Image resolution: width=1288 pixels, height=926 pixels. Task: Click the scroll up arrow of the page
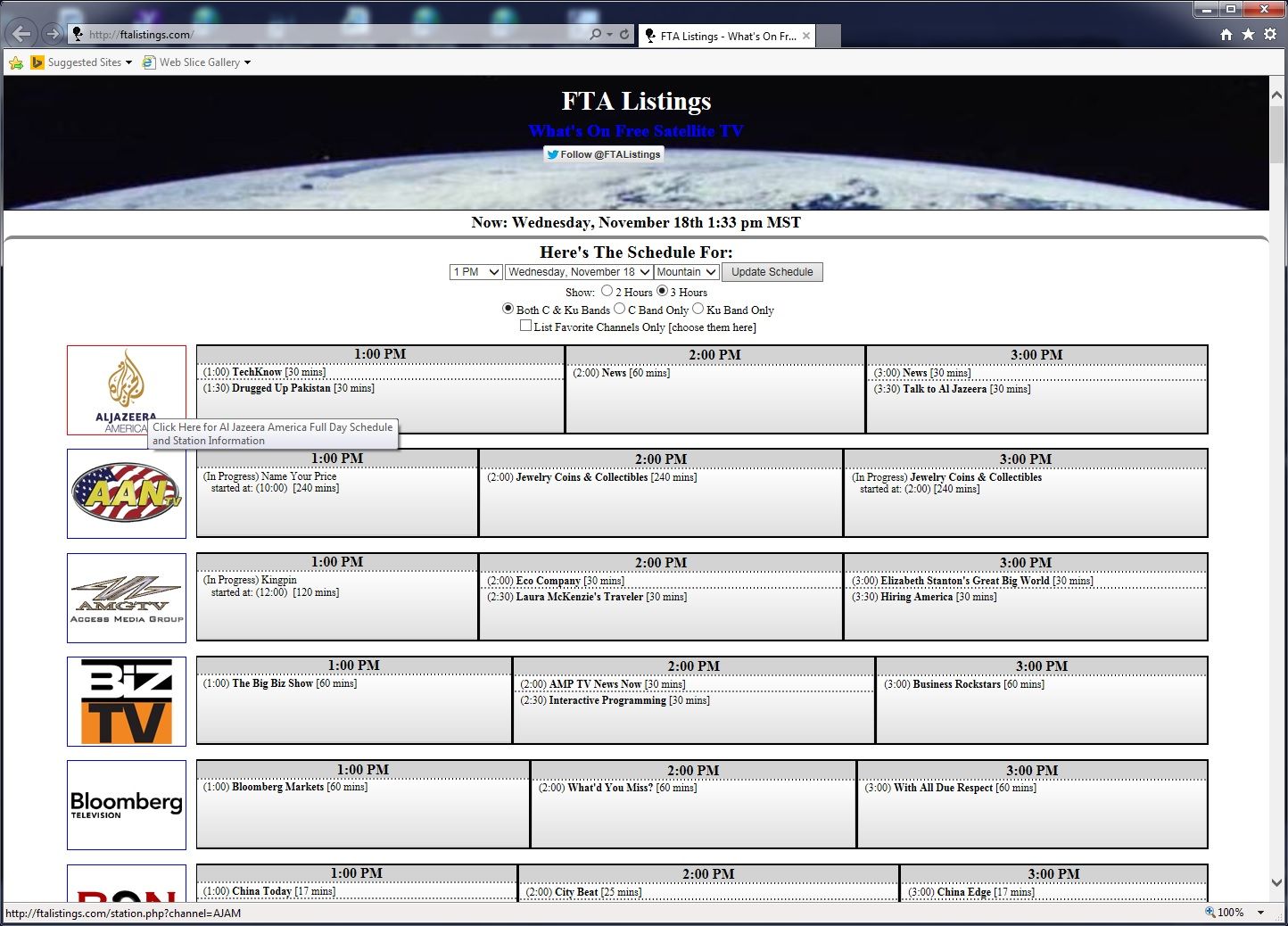tap(1277, 95)
